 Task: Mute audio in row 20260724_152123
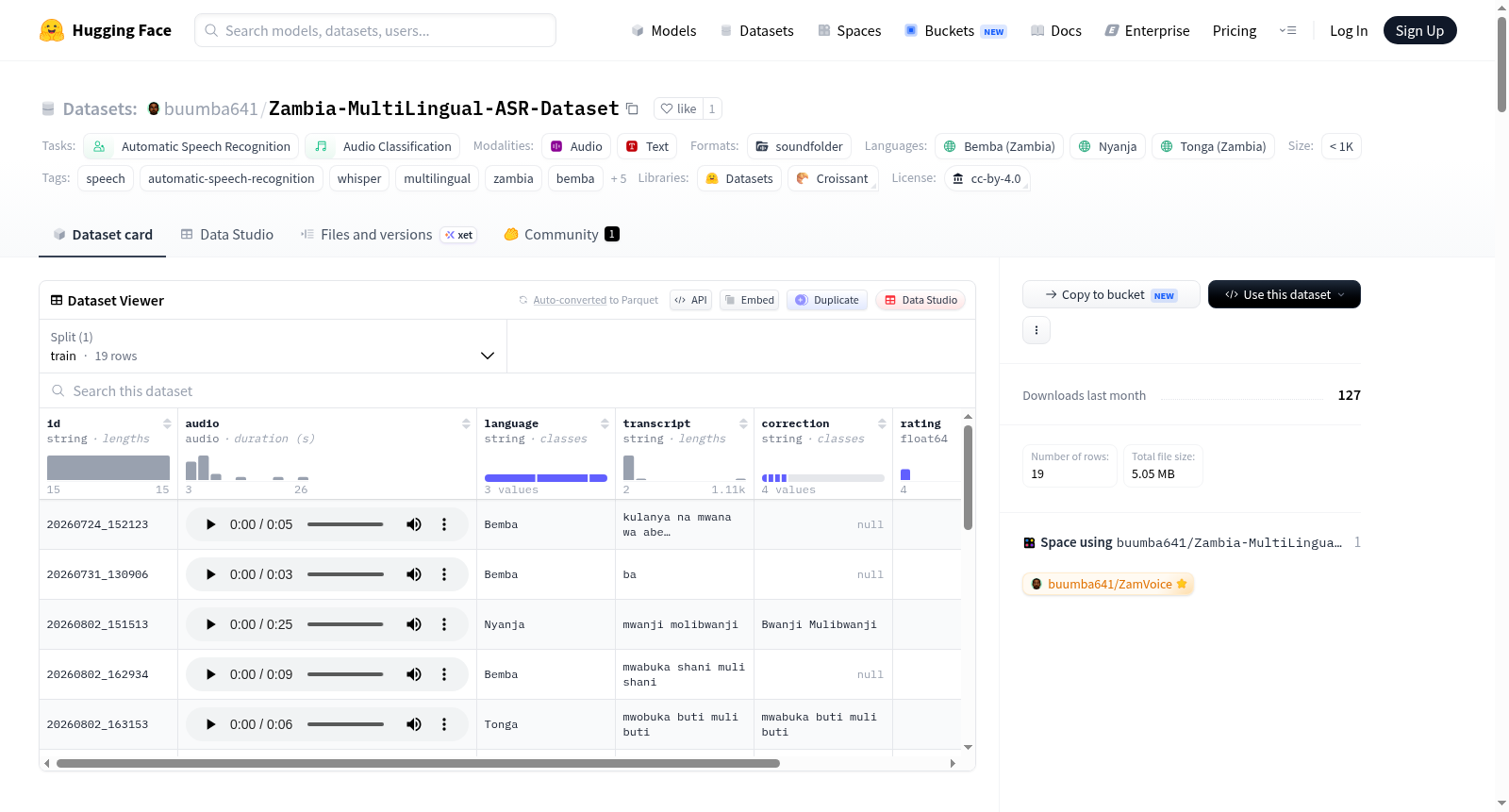point(414,524)
